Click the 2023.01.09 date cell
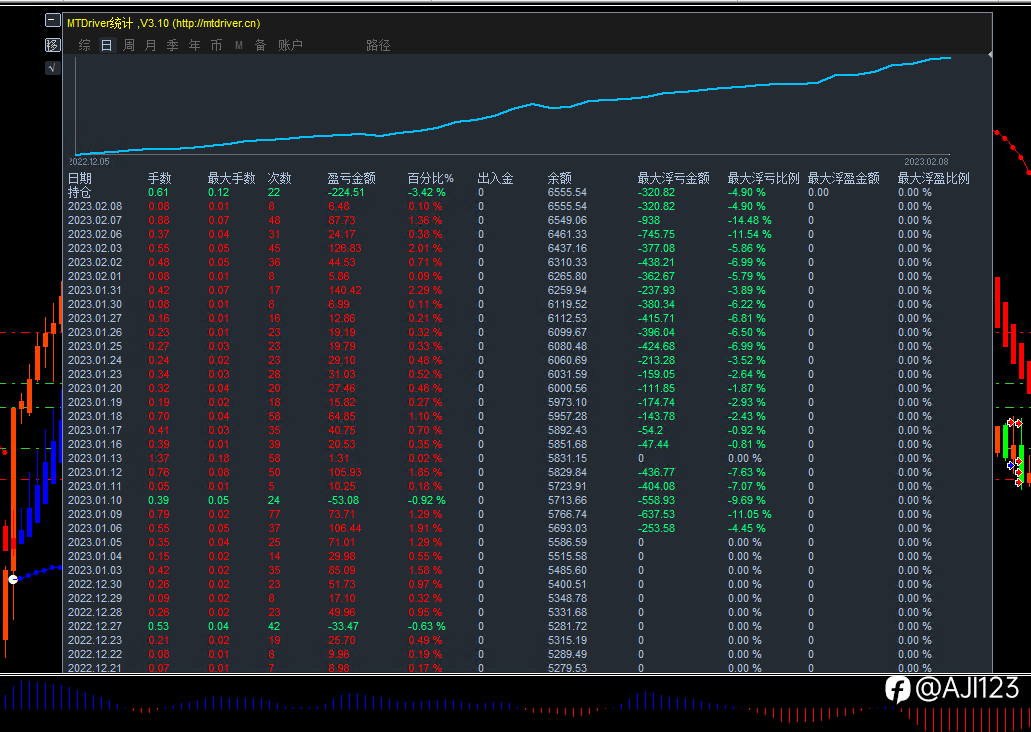Image resolution: width=1031 pixels, height=732 pixels. [x=95, y=514]
